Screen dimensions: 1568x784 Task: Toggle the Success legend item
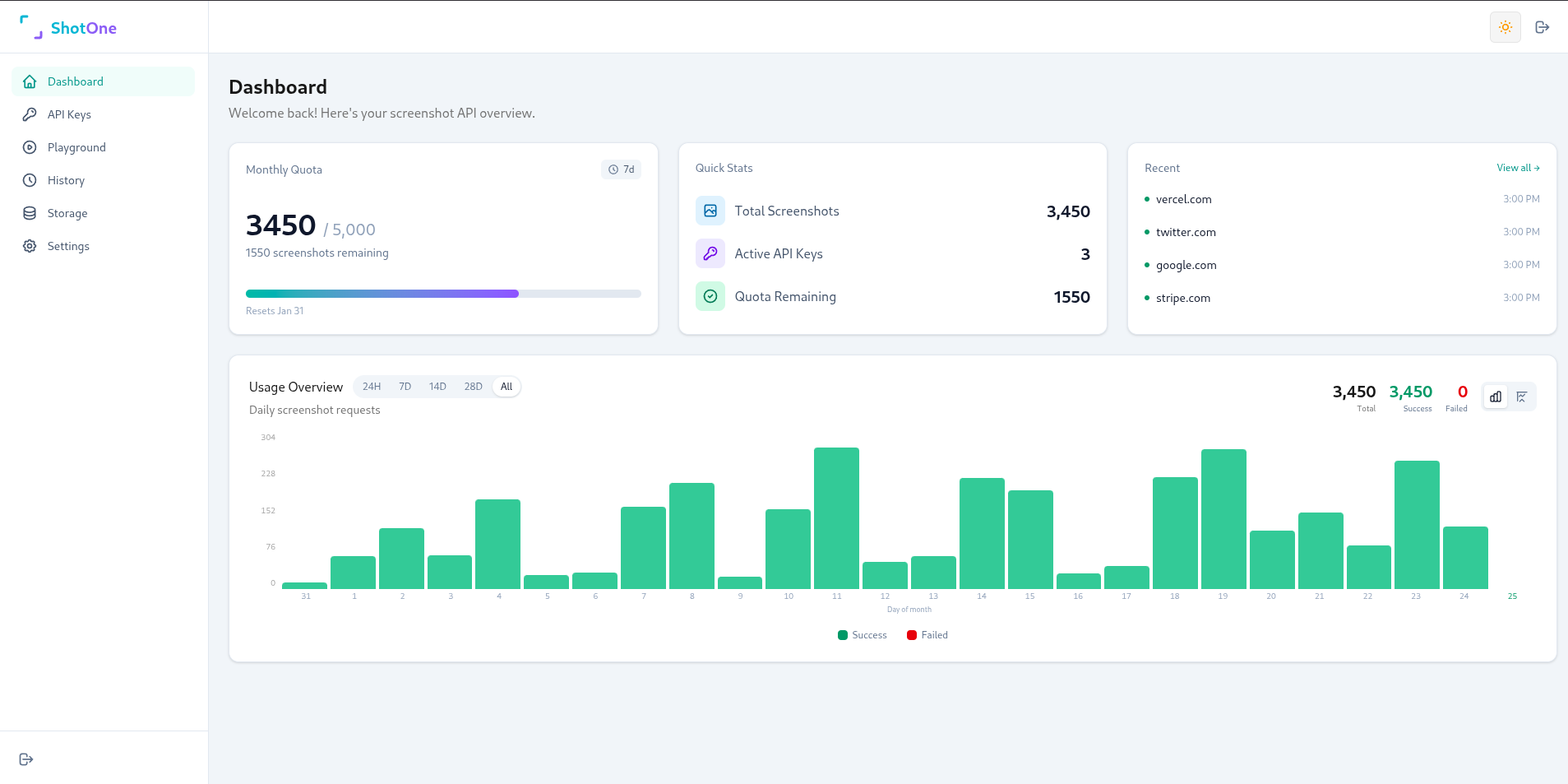861,634
